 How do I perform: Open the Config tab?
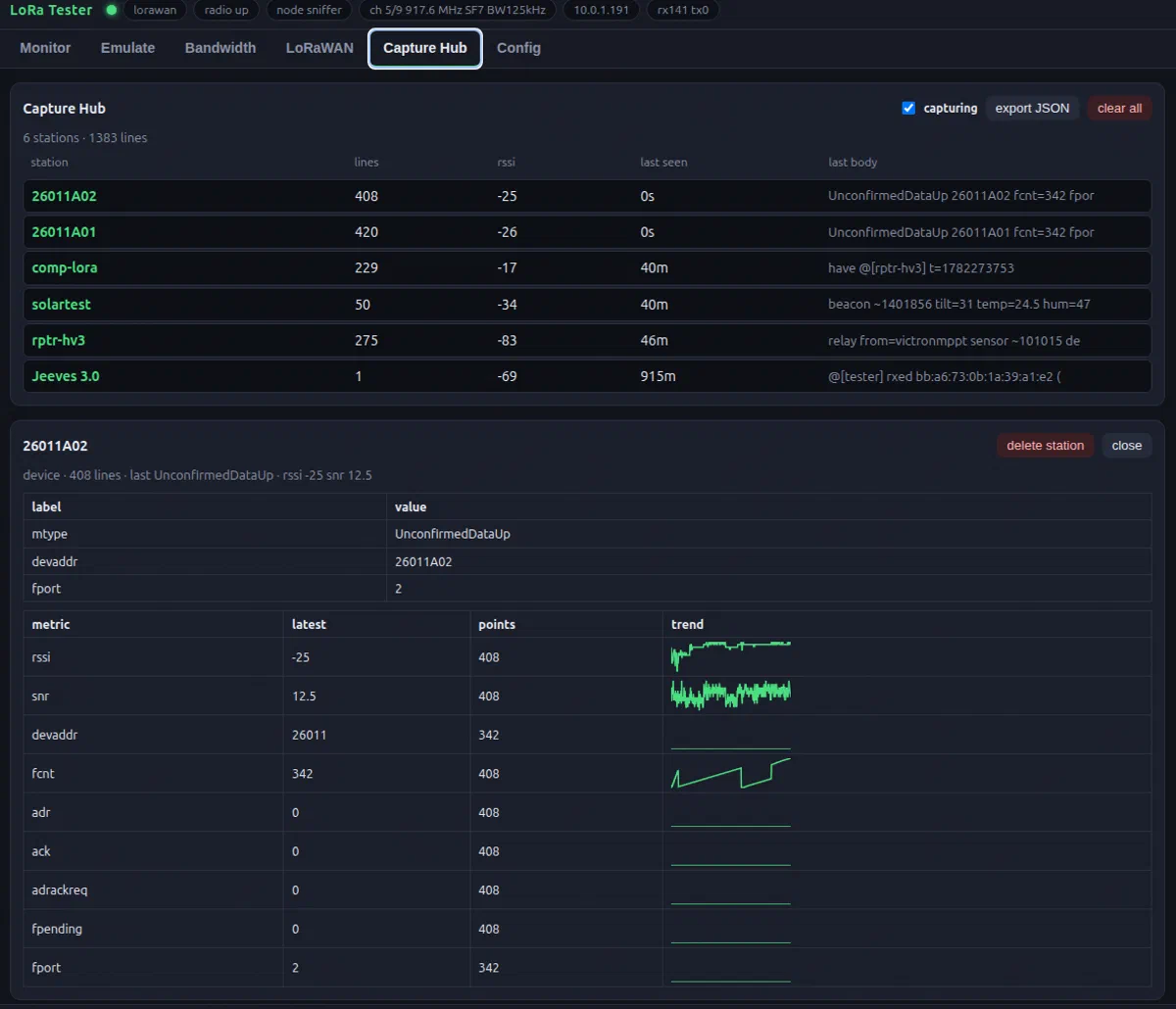coord(518,48)
